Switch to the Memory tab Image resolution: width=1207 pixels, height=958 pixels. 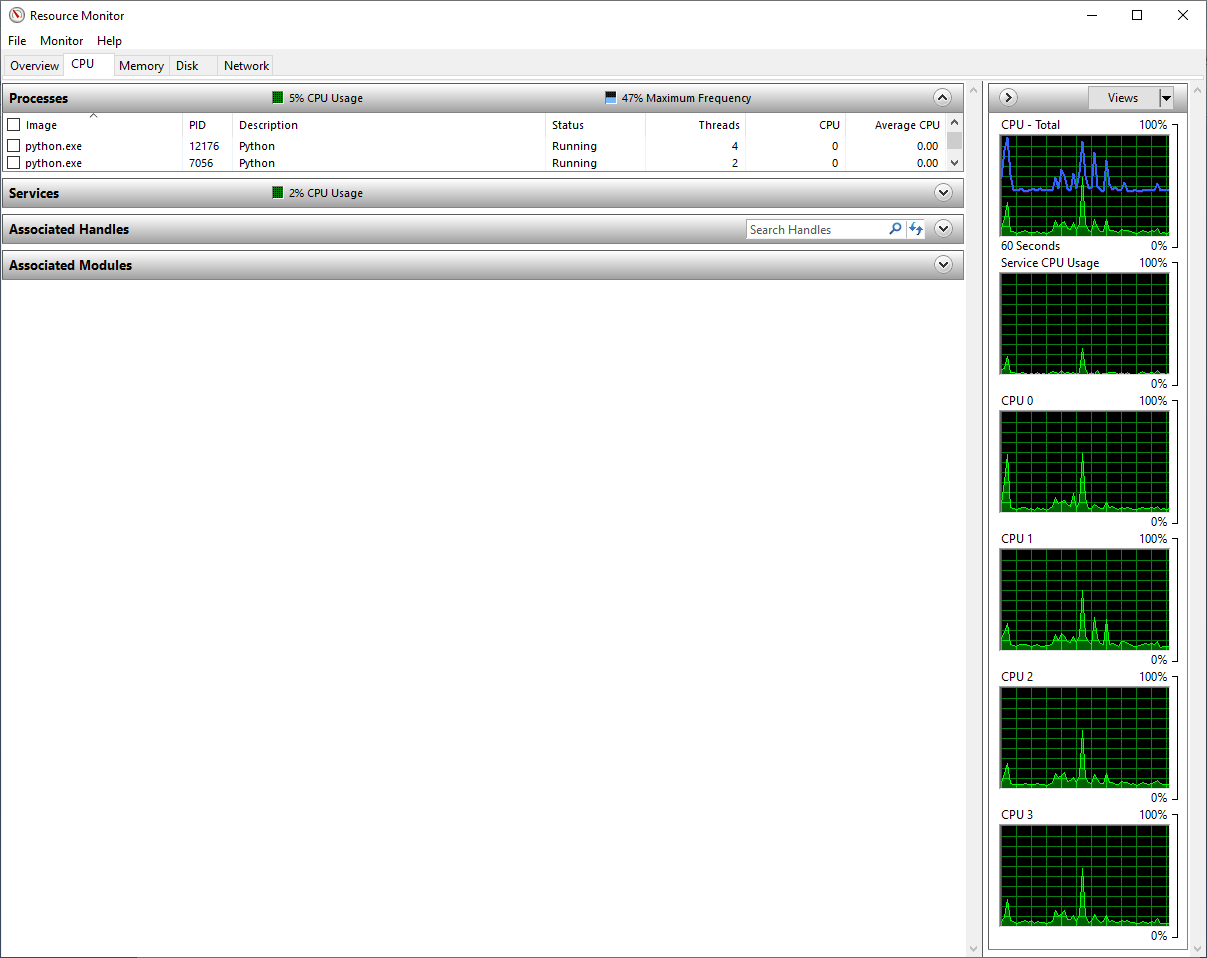[141, 65]
